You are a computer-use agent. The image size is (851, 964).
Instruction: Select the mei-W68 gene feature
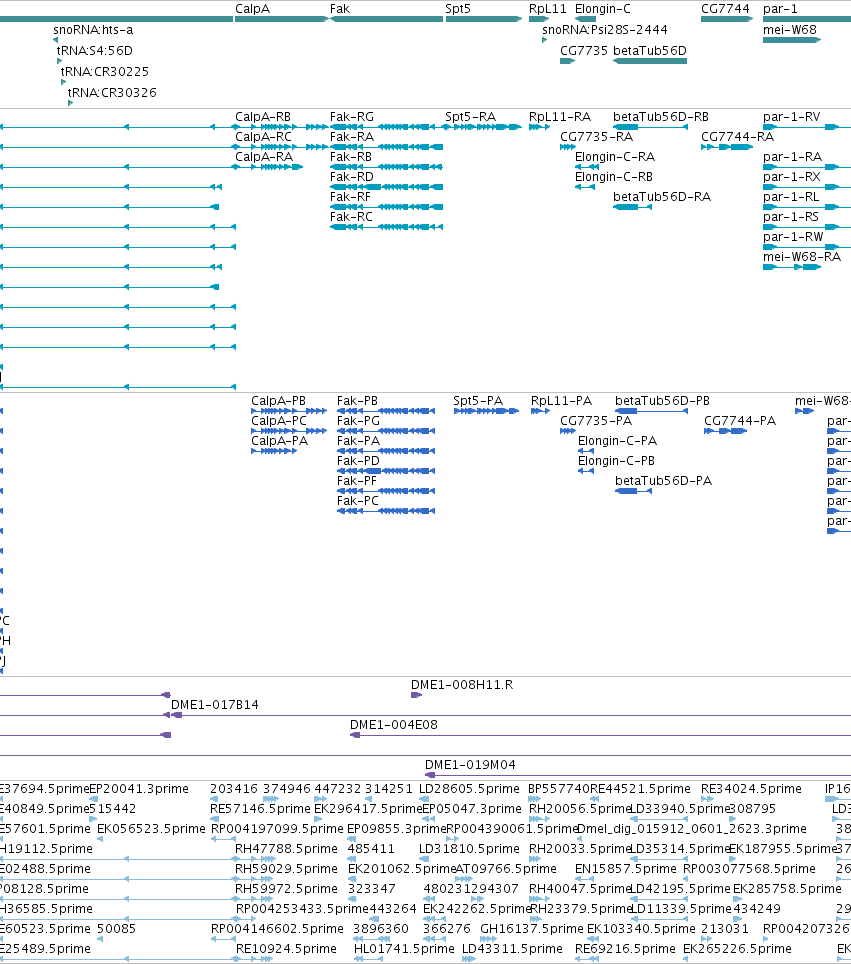[x=792, y=40]
